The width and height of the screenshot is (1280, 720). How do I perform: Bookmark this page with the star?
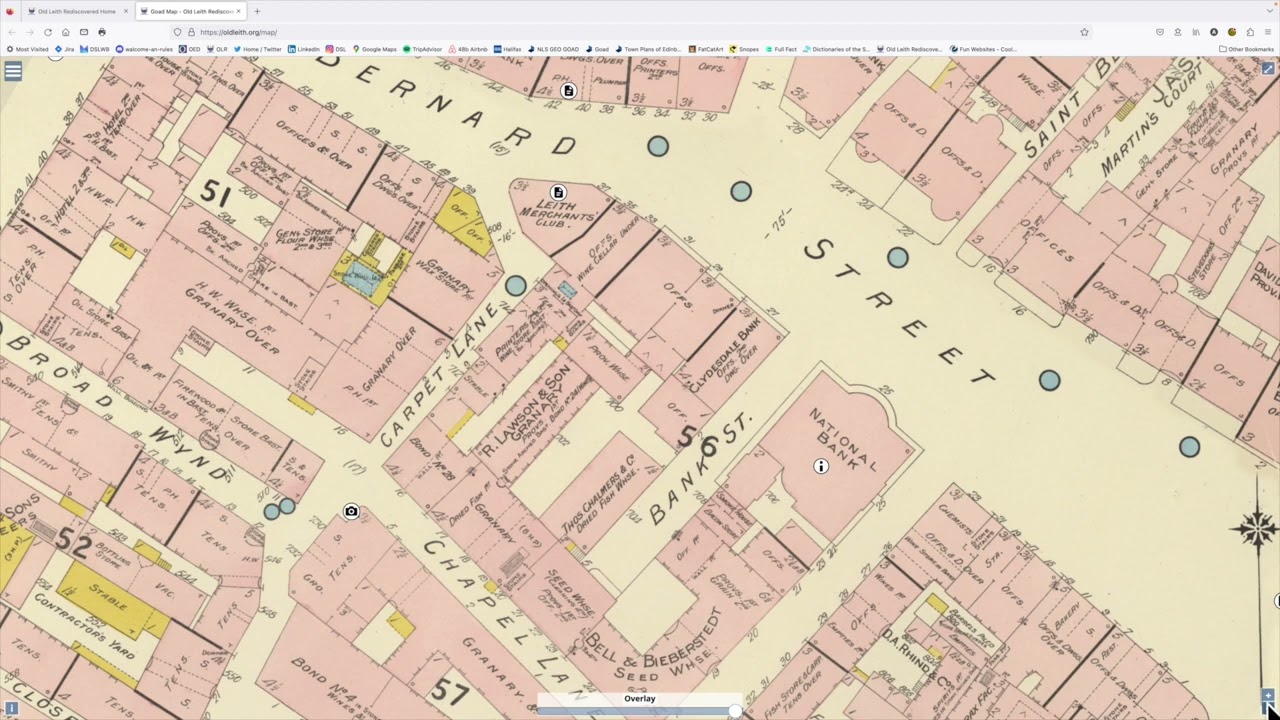pyautogui.click(x=1084, y=32)
